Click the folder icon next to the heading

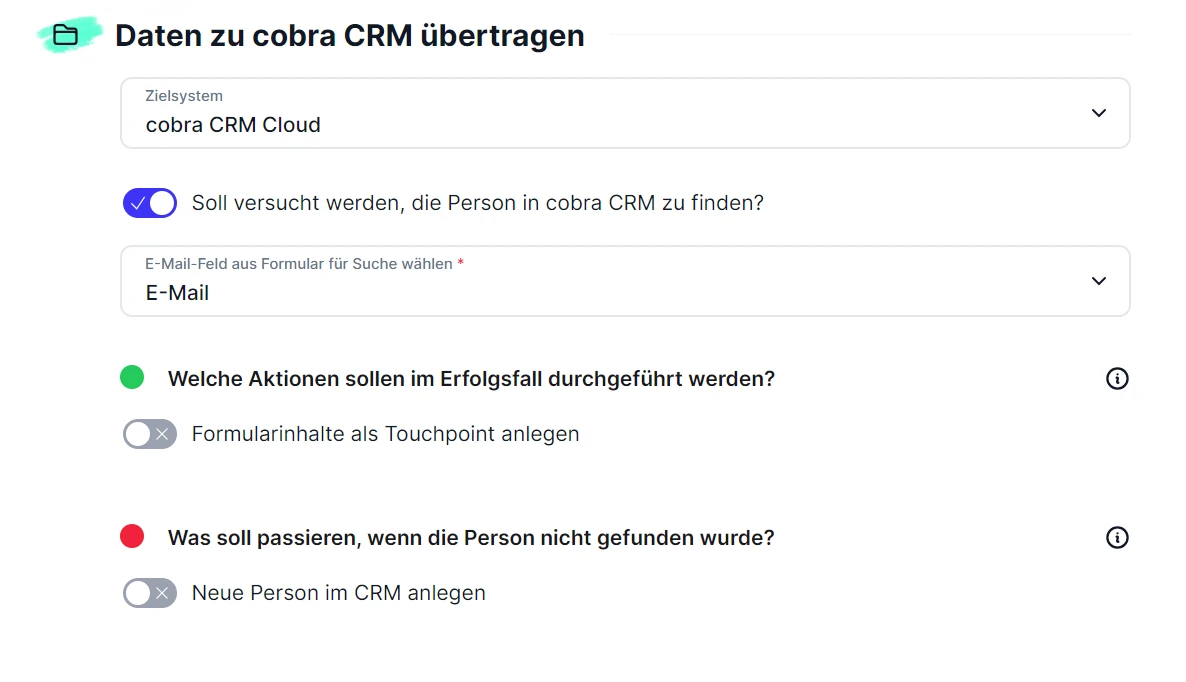coord(67,34)
